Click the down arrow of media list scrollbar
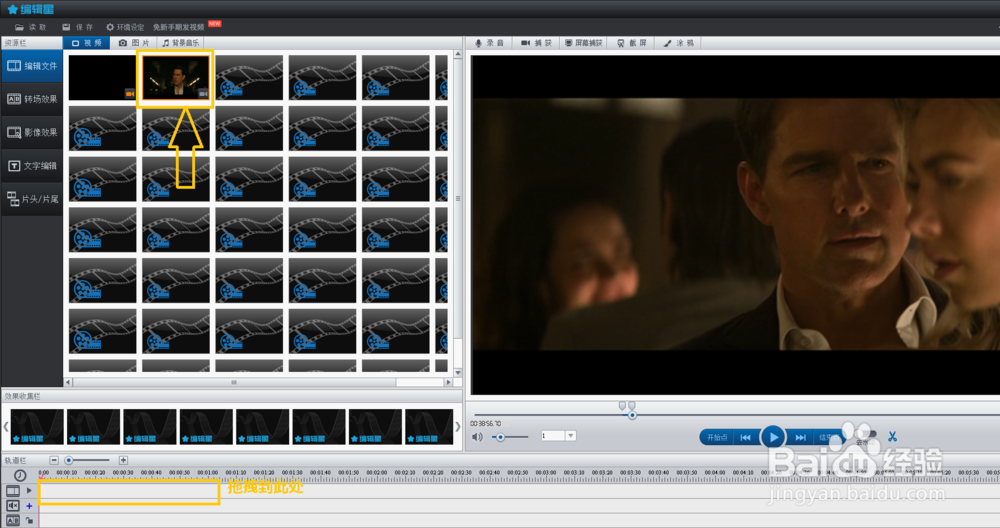Viewport: 1000px width, 528px height. click(458, 372)
